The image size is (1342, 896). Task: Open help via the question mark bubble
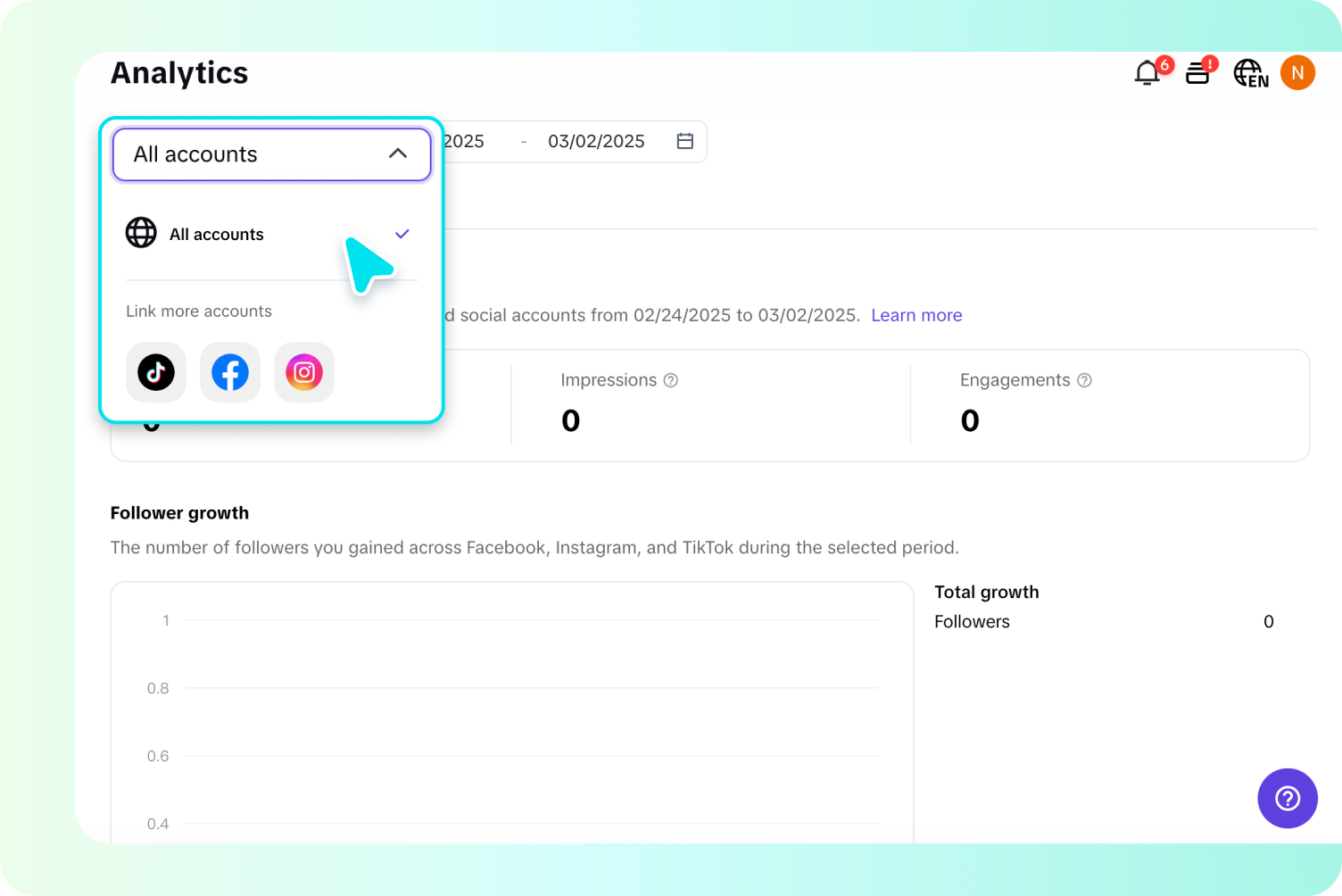(x=1288, y=798)
